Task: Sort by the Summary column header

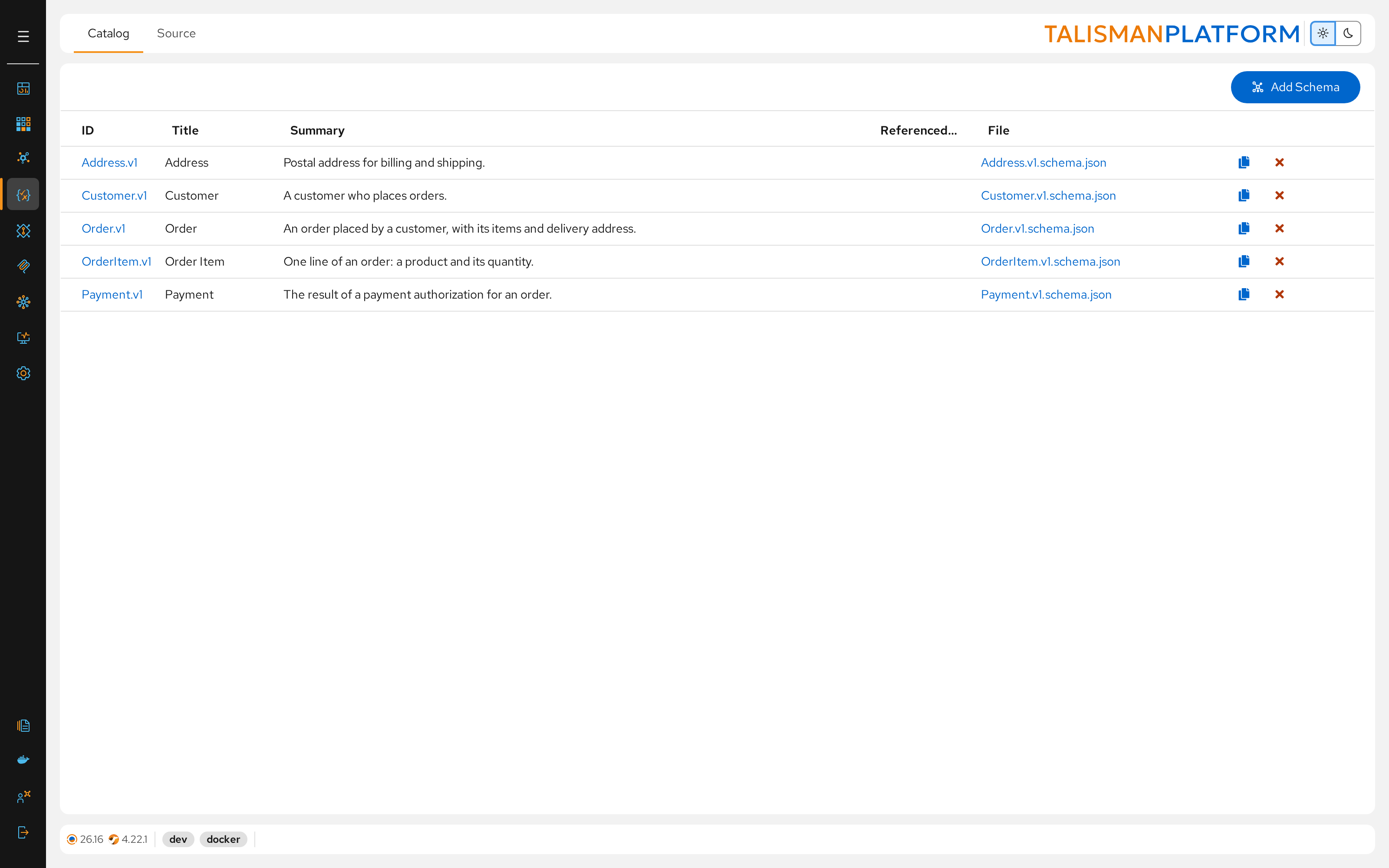Action: (x=317, y=130)
